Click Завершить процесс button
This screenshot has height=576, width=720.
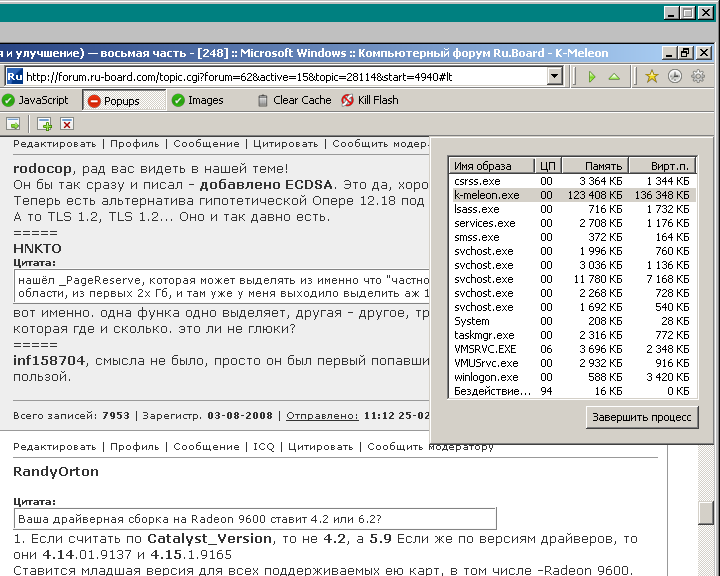(641, 417)
